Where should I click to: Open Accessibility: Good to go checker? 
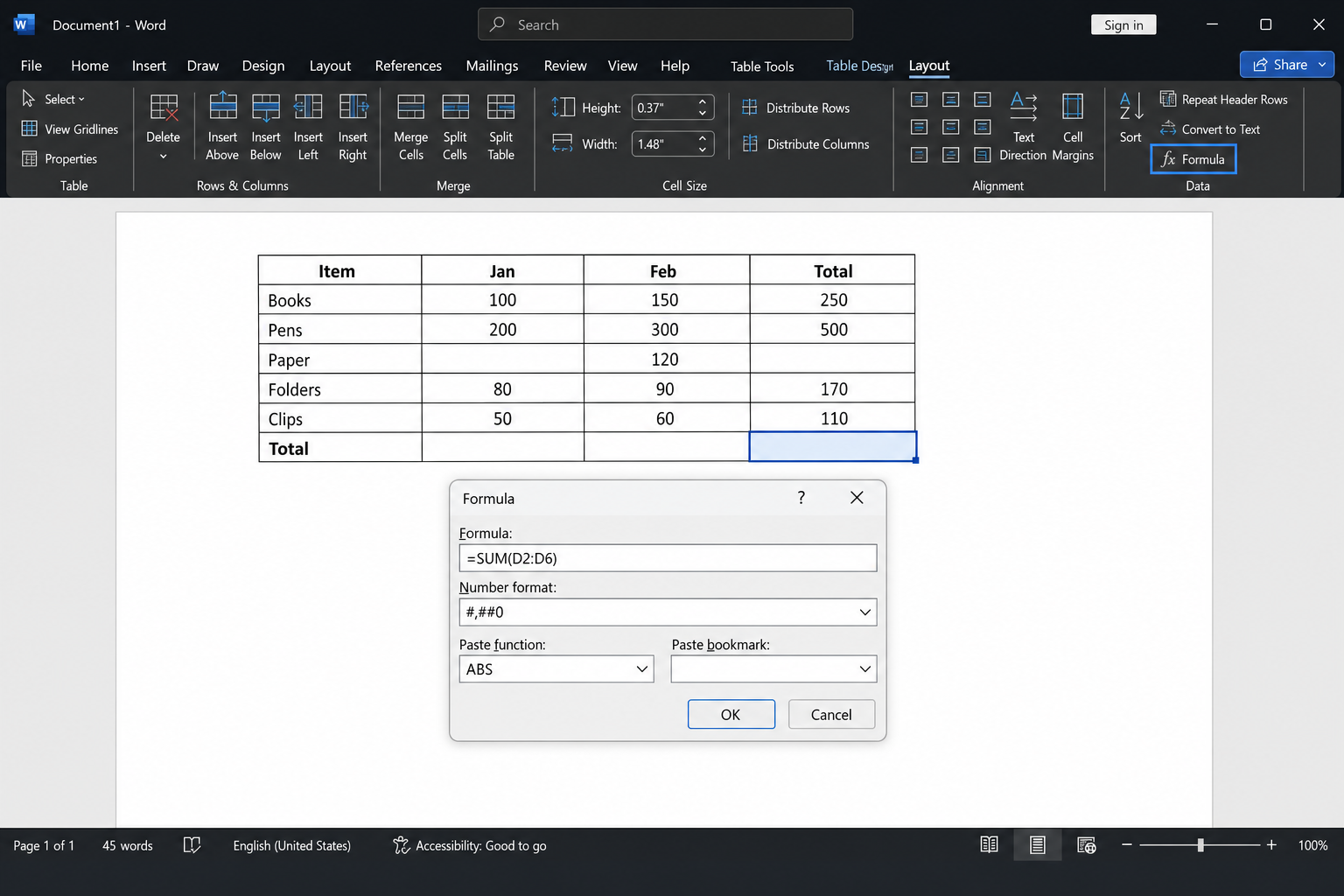470,845
